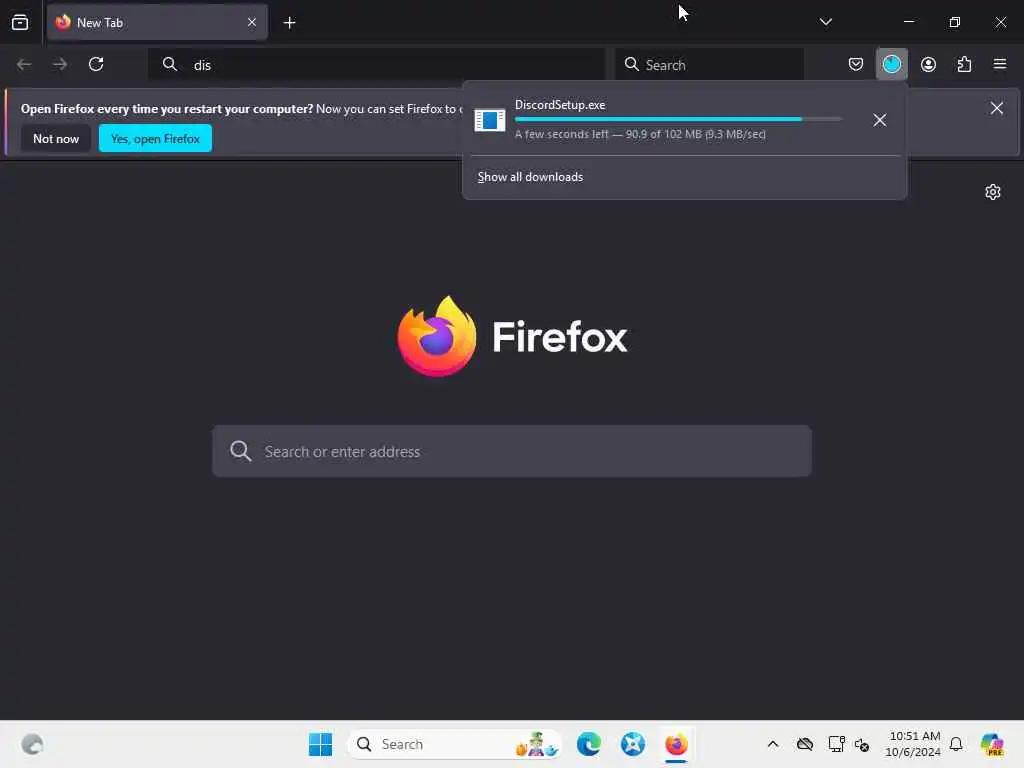Click the cloud sync tray icon
The image size is (1024, 768).
coord(805,744)
